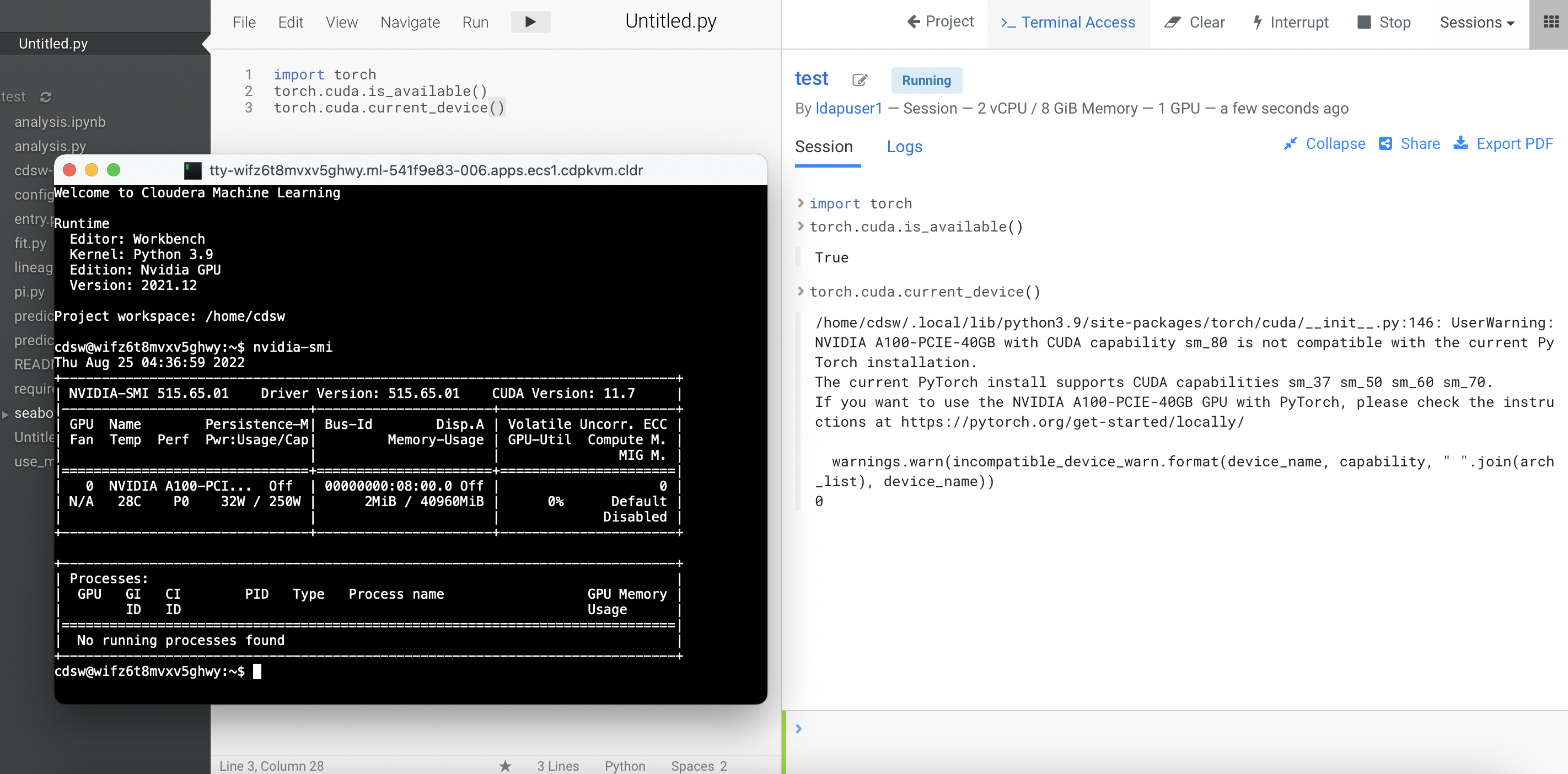Open the apps grid icon
This screenshot has height=774, width=1568.
(1551, 23)
